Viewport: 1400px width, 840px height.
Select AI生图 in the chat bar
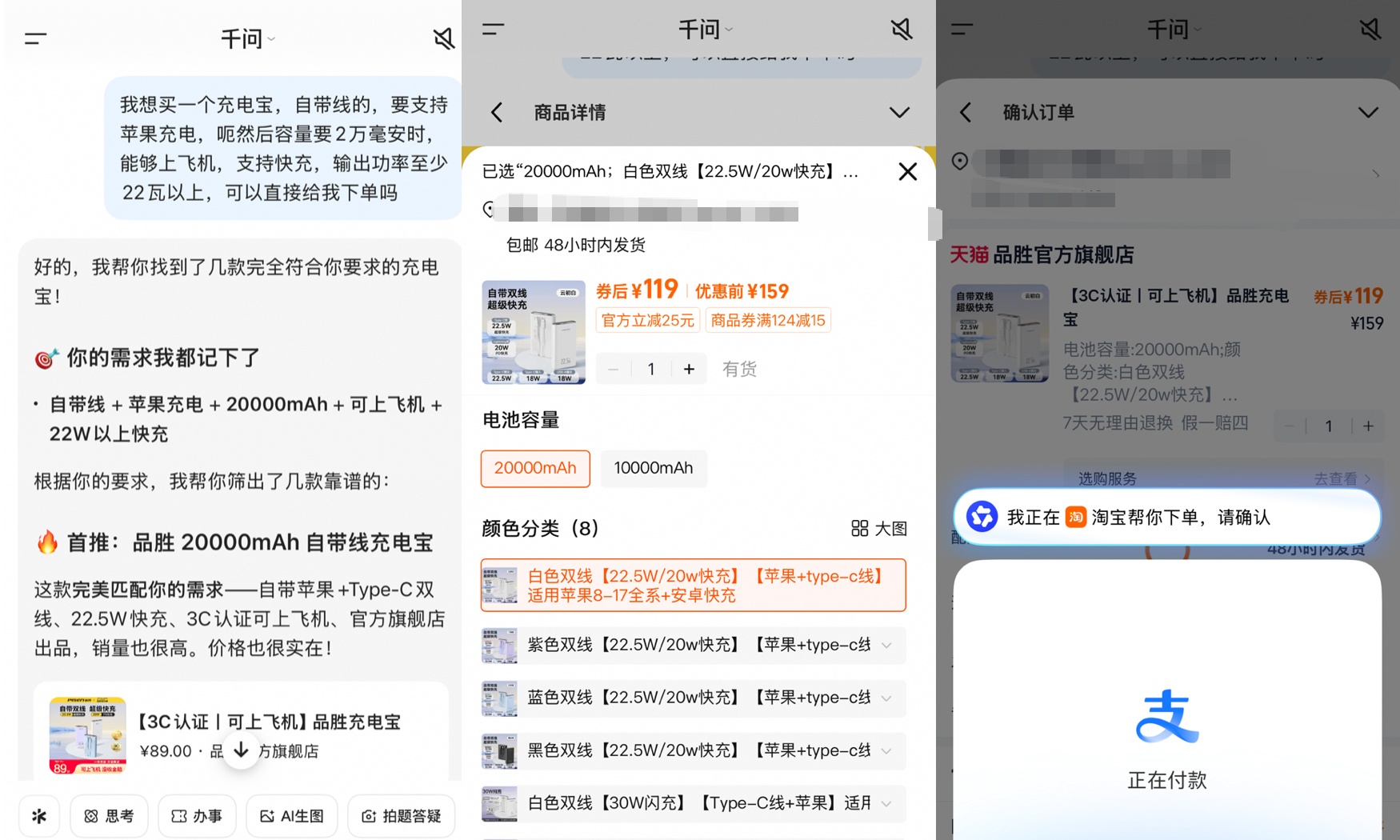[292, 816]
